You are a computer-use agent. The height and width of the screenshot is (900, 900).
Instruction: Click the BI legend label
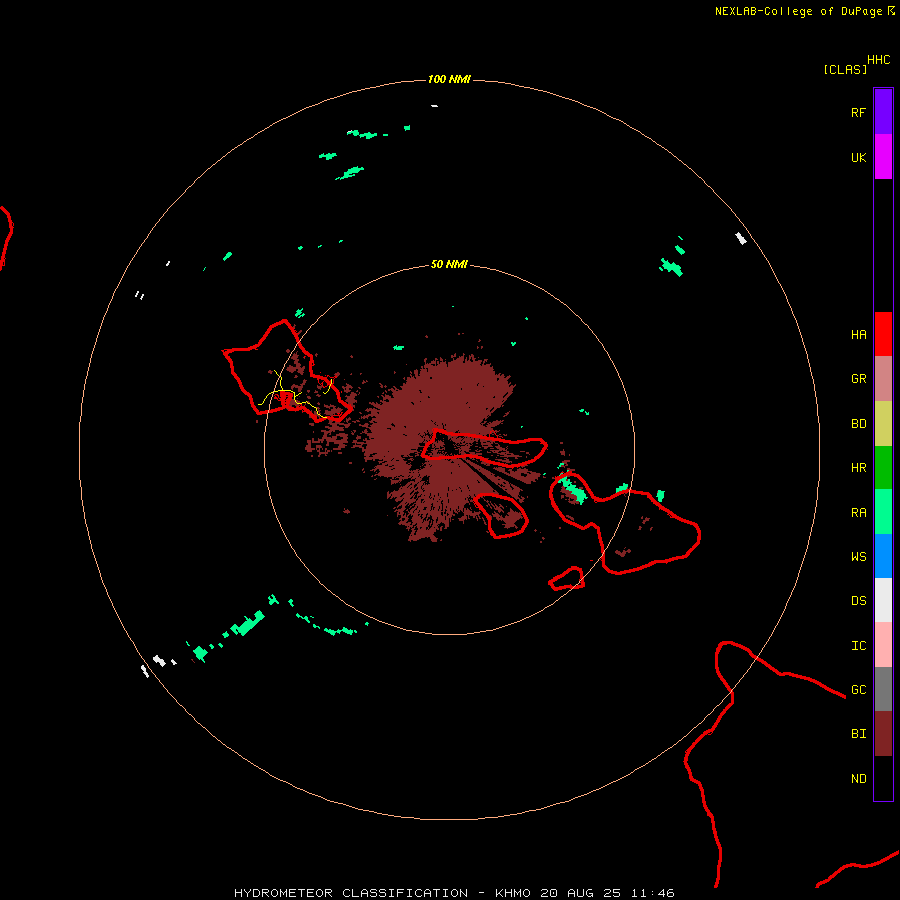pos(858,734)
